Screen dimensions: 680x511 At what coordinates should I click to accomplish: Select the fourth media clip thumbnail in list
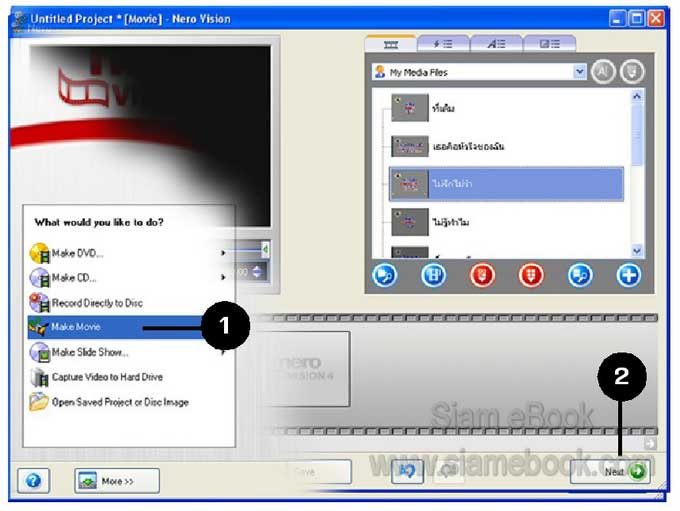pyautogui.click(x=409, y=222)
